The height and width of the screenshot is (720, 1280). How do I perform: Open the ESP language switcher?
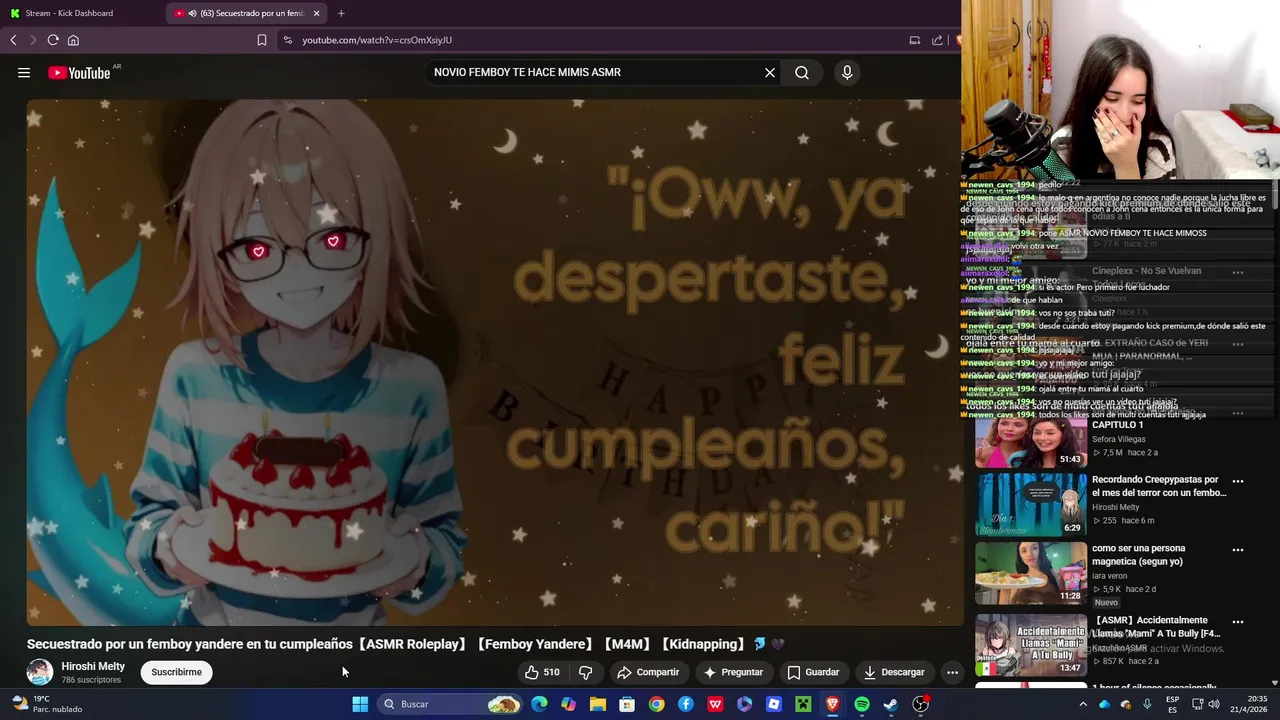click(x=1172, y=704)
